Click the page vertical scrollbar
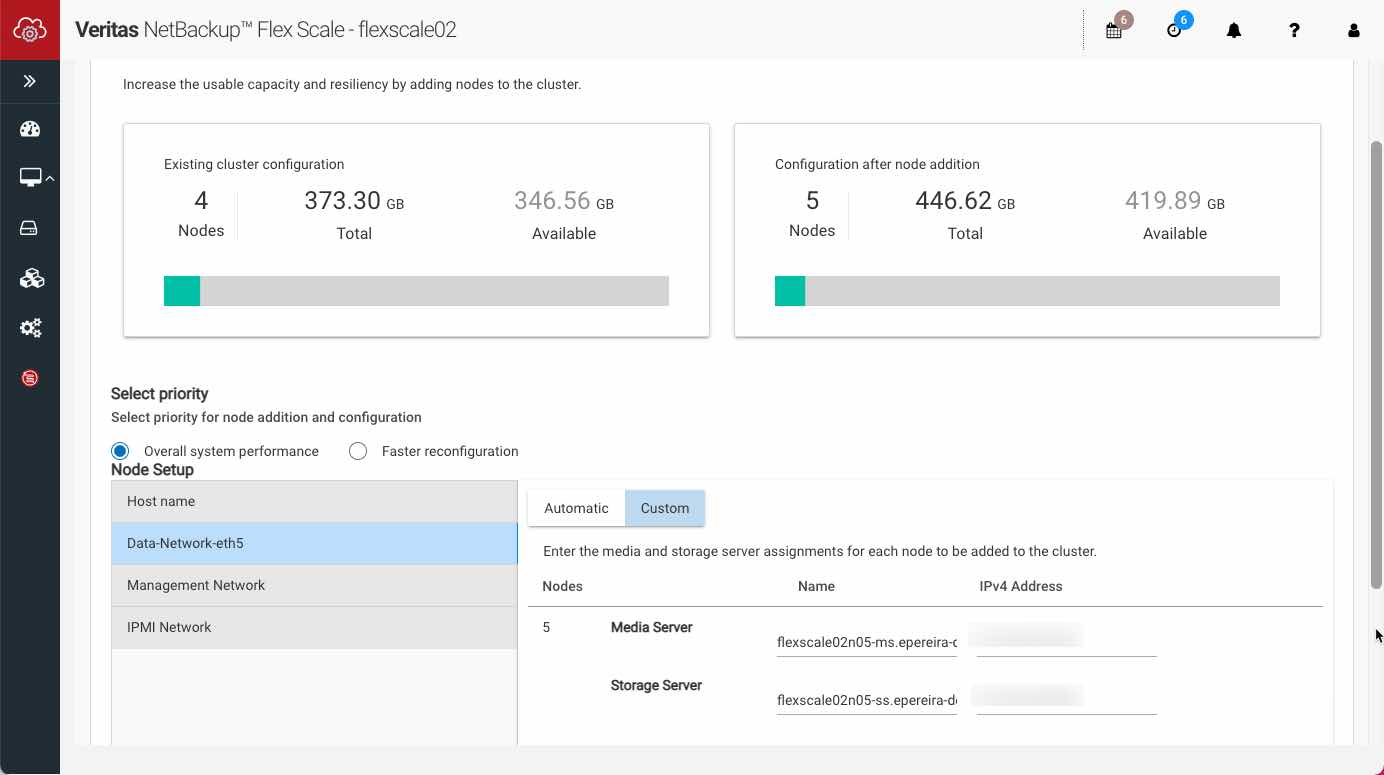The image size is (1384, 775). coord(1376,365)
